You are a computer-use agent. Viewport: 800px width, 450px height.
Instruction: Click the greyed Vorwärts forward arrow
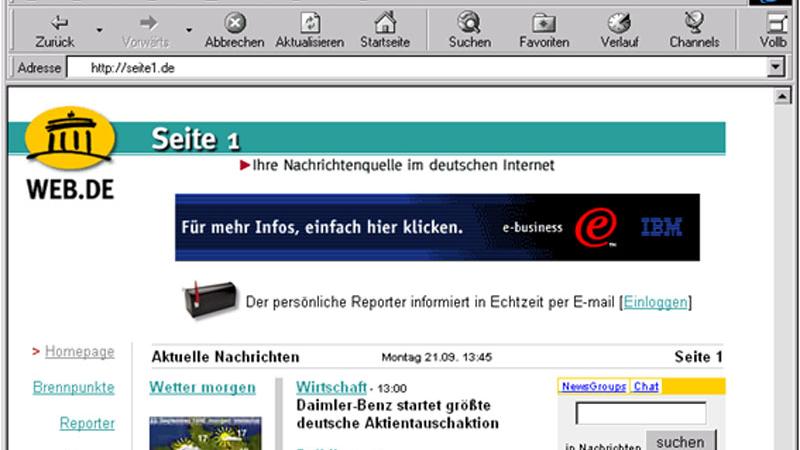(145, 31)
